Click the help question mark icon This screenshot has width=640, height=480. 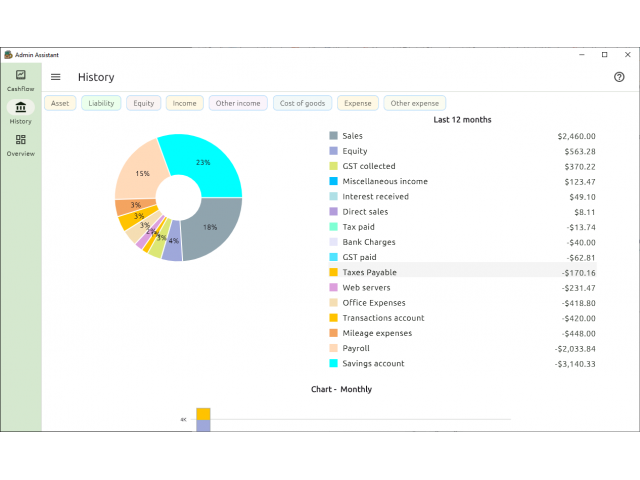click(x=619, y=77)
